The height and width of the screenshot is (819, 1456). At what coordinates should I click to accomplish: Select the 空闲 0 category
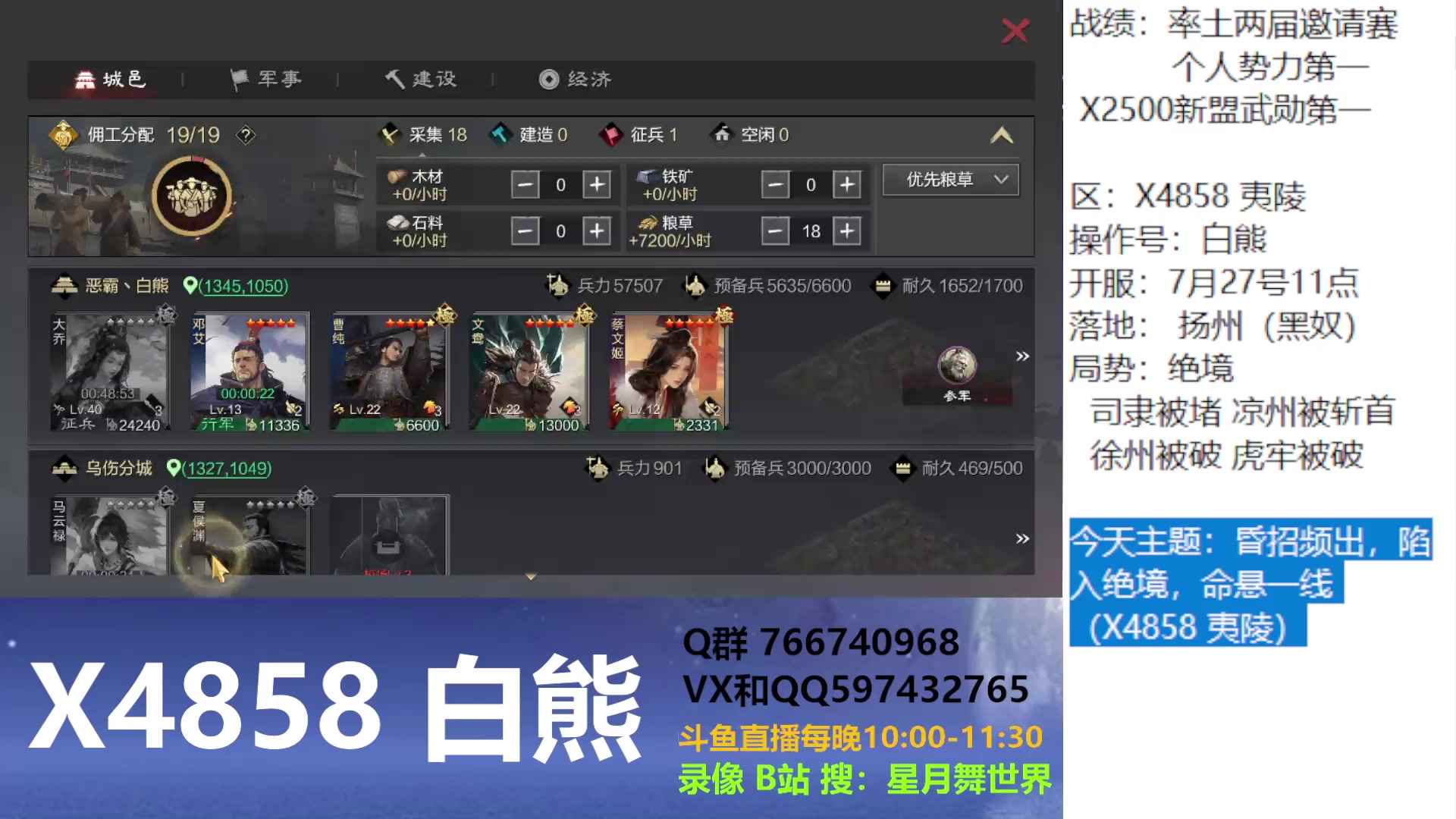click(x=751, y=135)
